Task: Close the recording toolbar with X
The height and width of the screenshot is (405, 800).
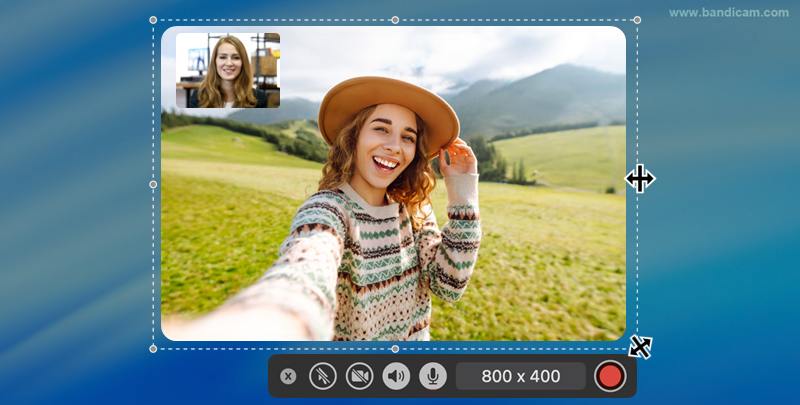Action: [288, 376]
